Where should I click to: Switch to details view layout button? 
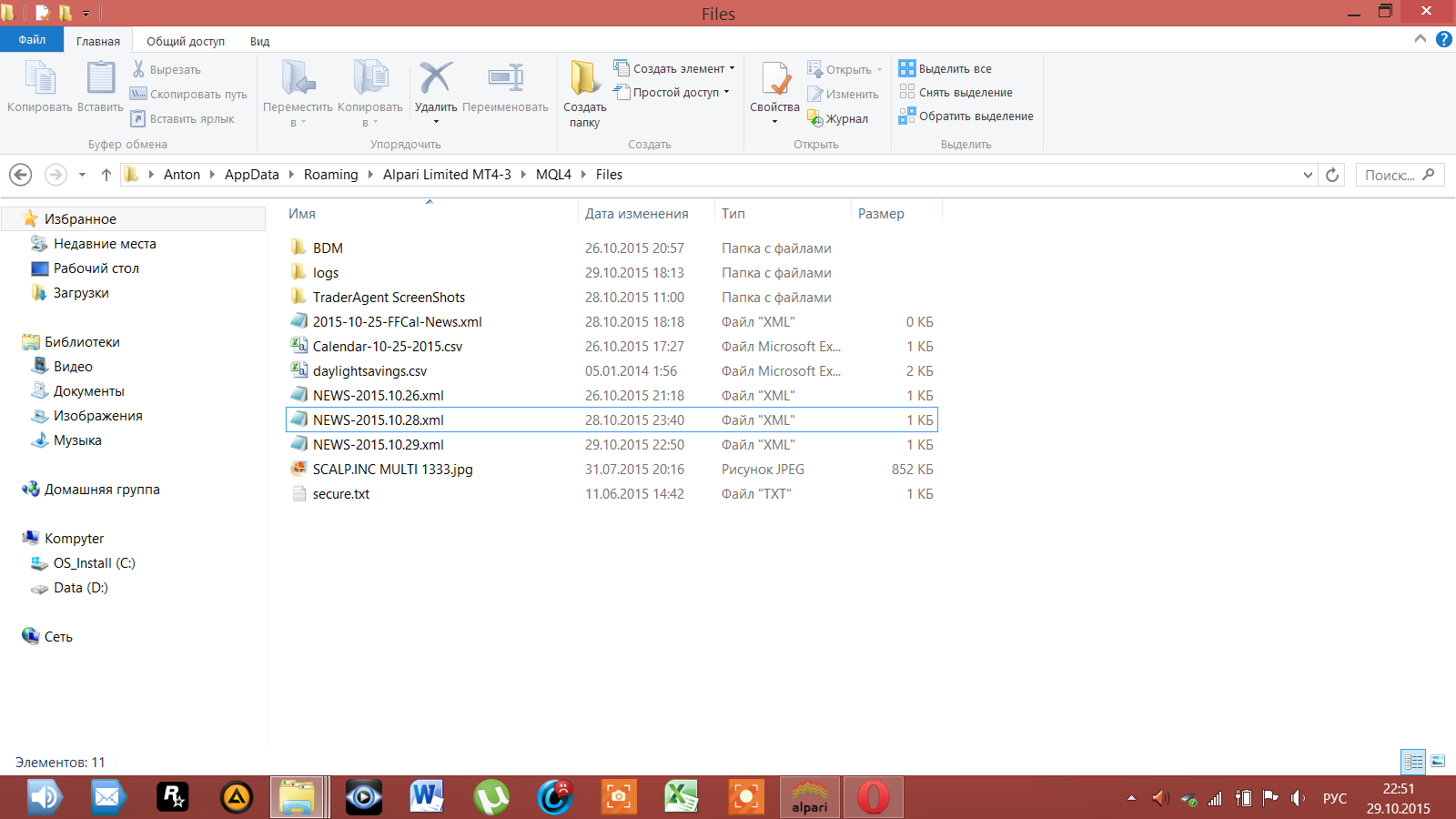pos(1414,762)
